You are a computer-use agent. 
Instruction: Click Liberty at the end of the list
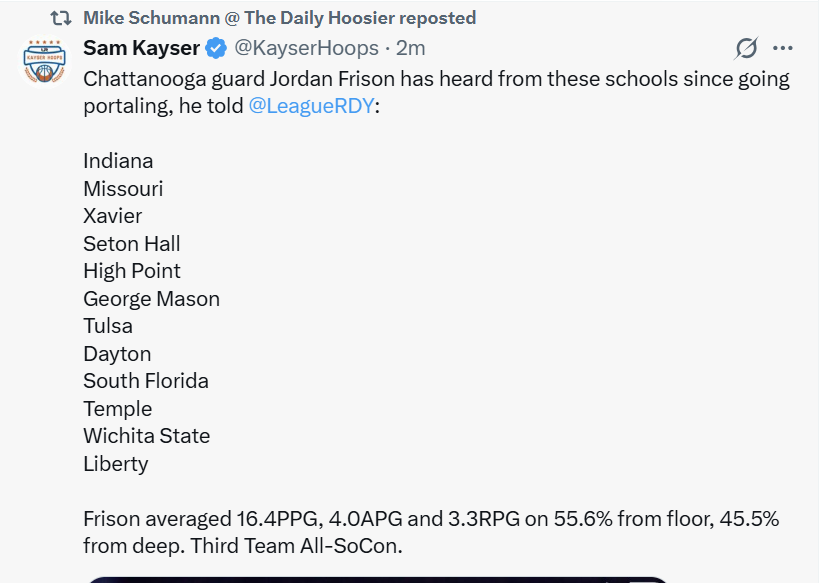pos(115,464)
